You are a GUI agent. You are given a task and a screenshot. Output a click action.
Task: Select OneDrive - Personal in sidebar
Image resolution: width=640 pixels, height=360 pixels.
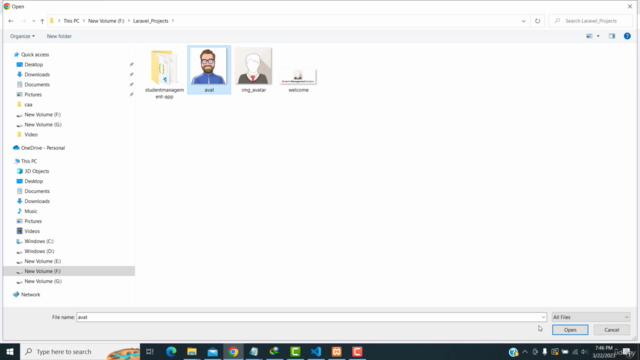(x=43, y=148)
